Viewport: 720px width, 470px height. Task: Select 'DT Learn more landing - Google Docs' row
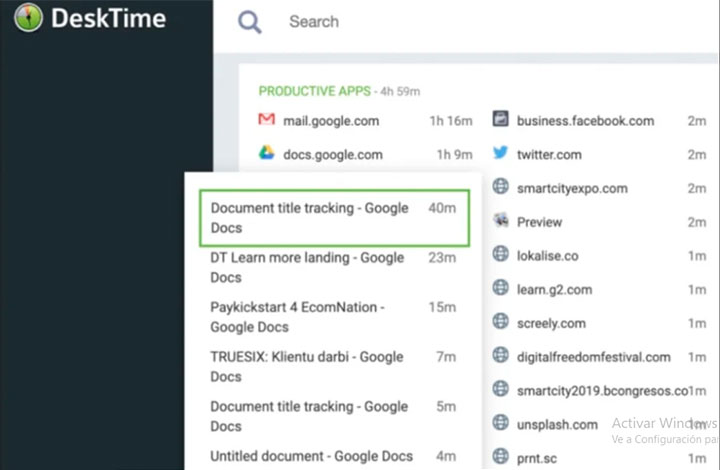333,268
